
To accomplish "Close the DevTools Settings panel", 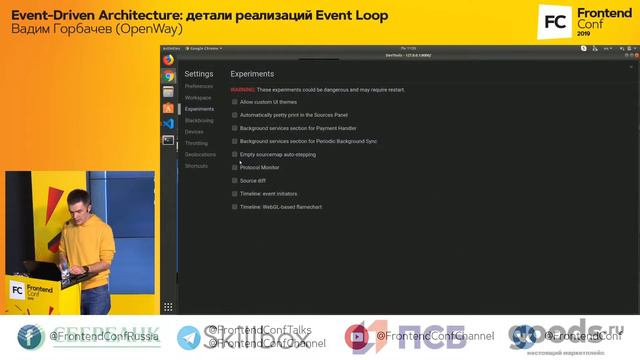I will click(631, 67).
